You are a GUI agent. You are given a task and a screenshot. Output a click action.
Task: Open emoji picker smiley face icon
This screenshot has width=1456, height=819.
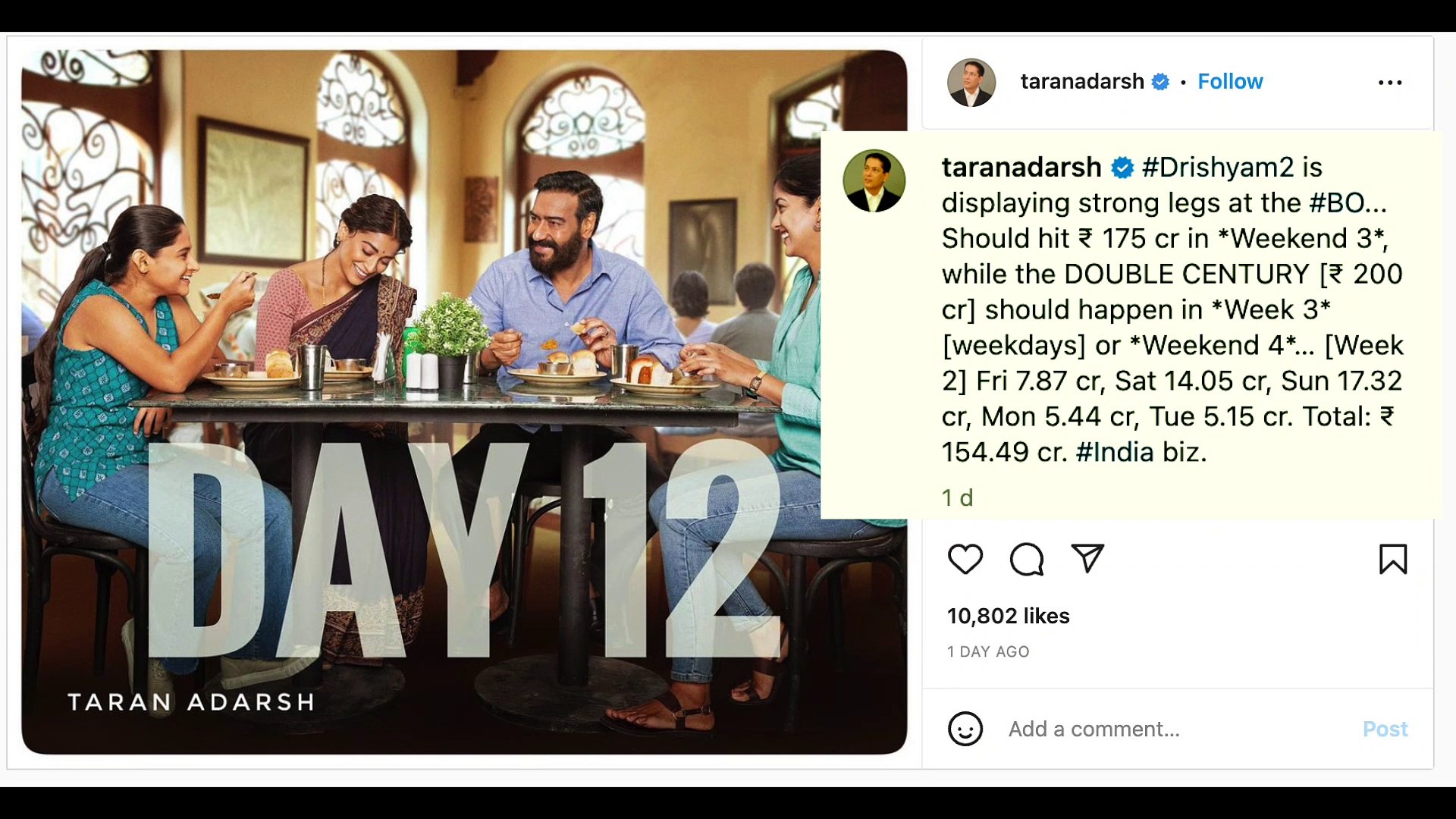[x=965, y=729]
